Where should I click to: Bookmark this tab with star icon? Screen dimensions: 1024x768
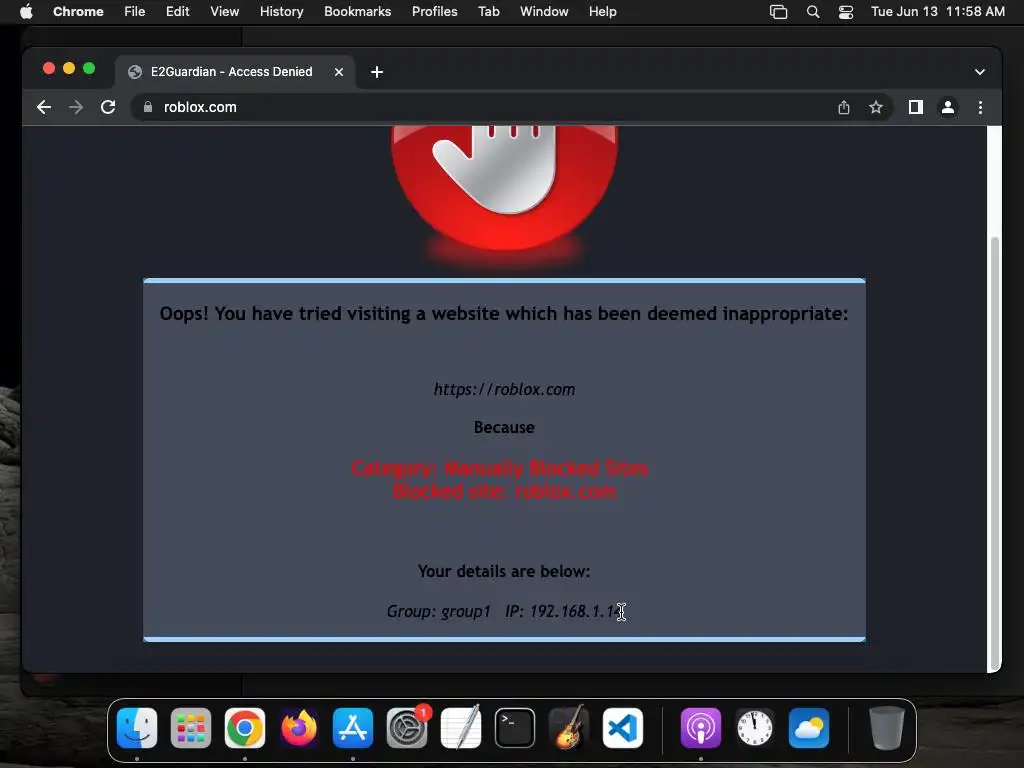point(876,107)
